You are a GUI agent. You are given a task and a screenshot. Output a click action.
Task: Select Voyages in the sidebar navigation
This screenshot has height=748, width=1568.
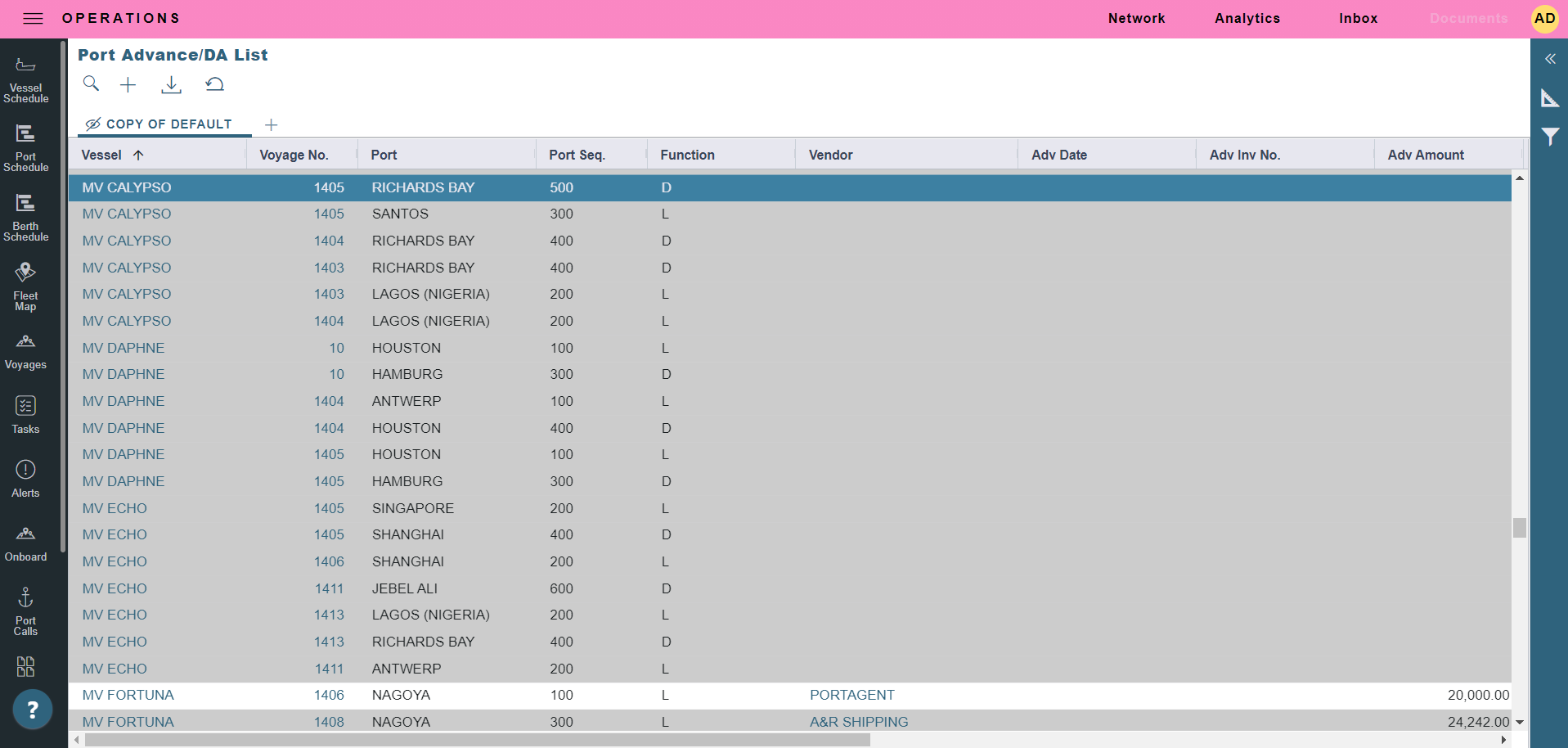coord(25,350)
